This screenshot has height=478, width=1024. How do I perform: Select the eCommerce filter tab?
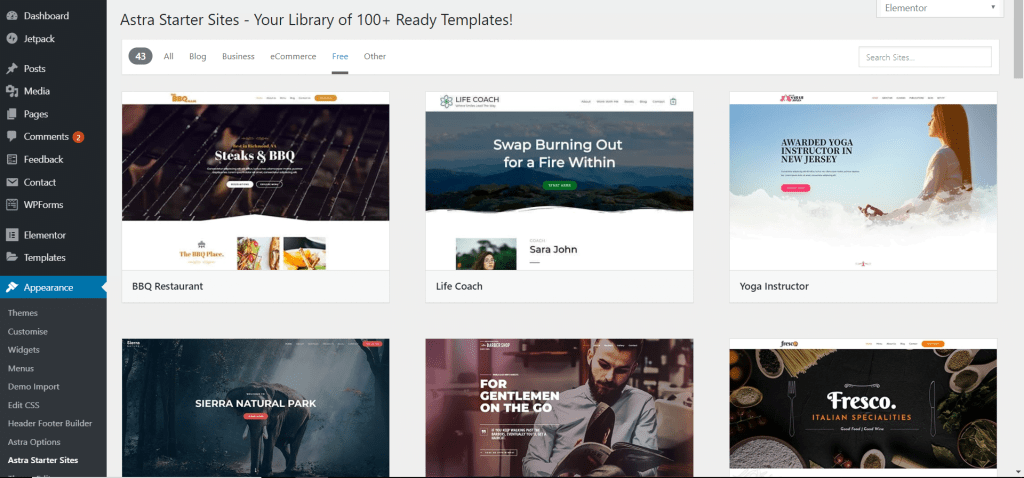point(293,57)
